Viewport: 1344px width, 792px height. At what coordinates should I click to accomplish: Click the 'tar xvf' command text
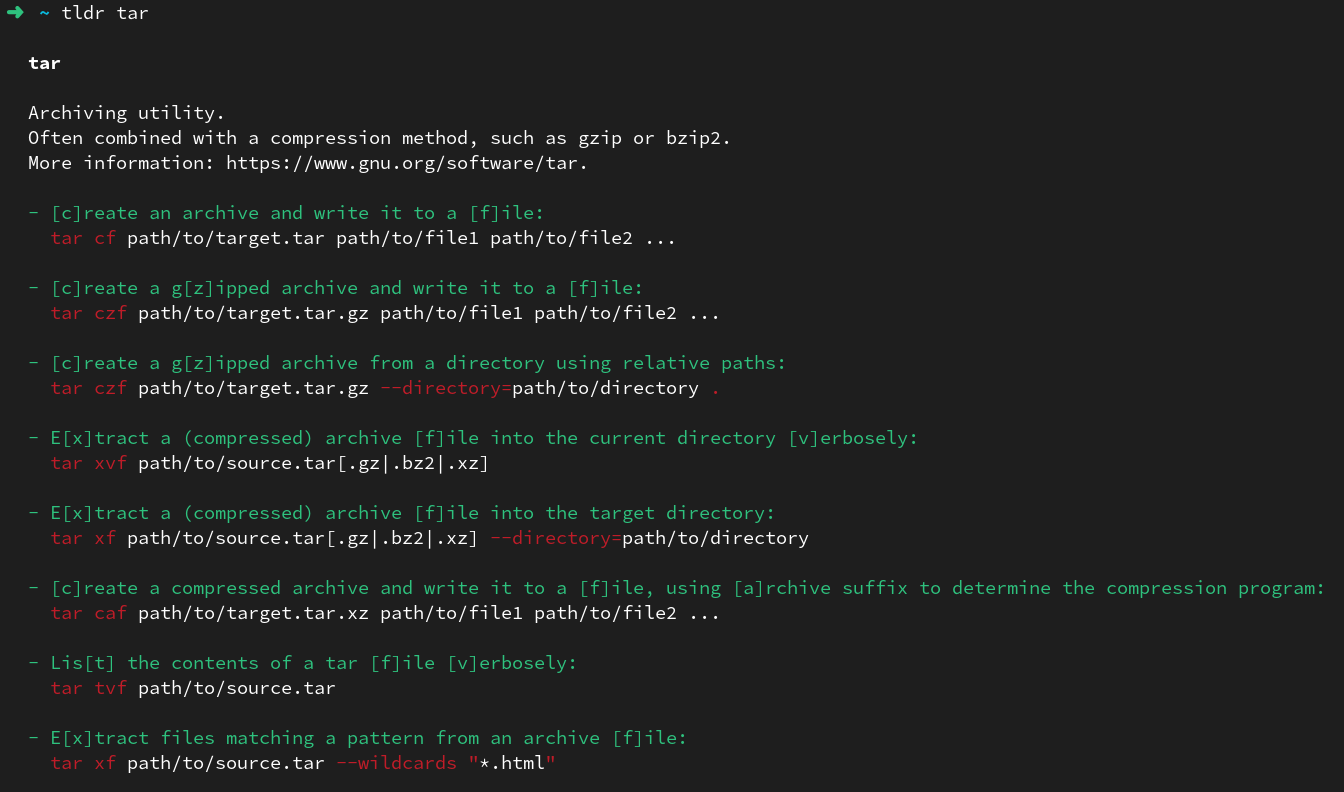pyautogui.click(x=89, y=463)
